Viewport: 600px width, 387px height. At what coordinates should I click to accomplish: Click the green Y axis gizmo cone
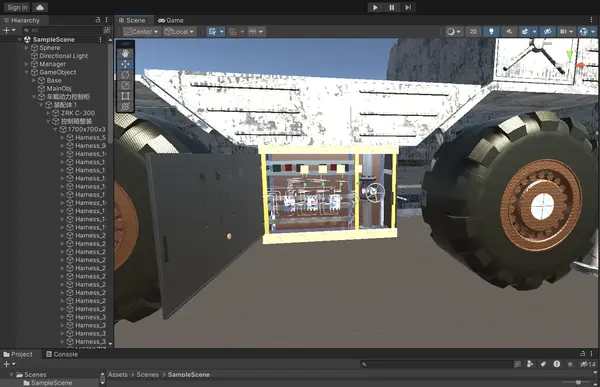click(569, 56)
